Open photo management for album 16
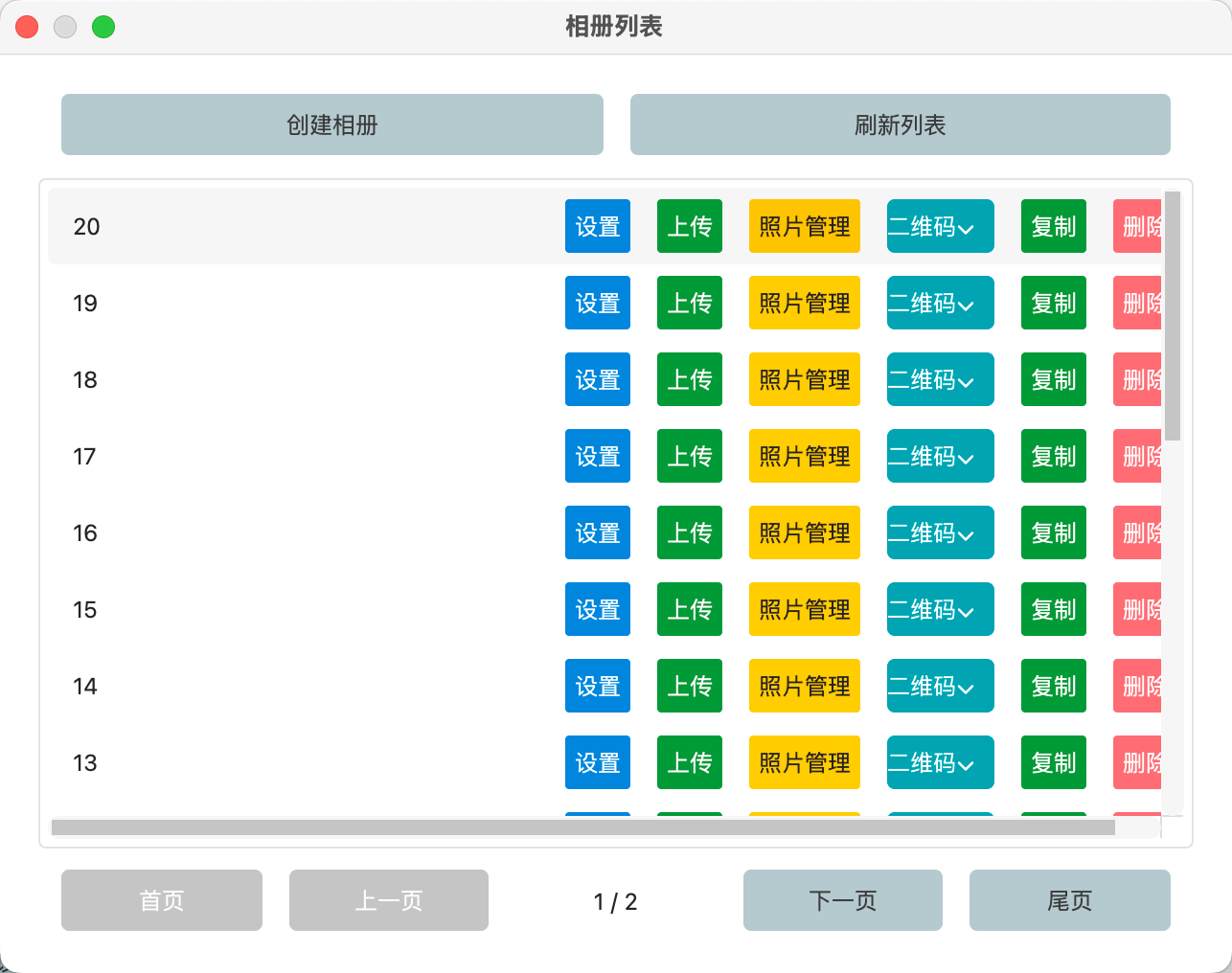Viewport: 1232px width, 973px height. (x=804, y=532)
